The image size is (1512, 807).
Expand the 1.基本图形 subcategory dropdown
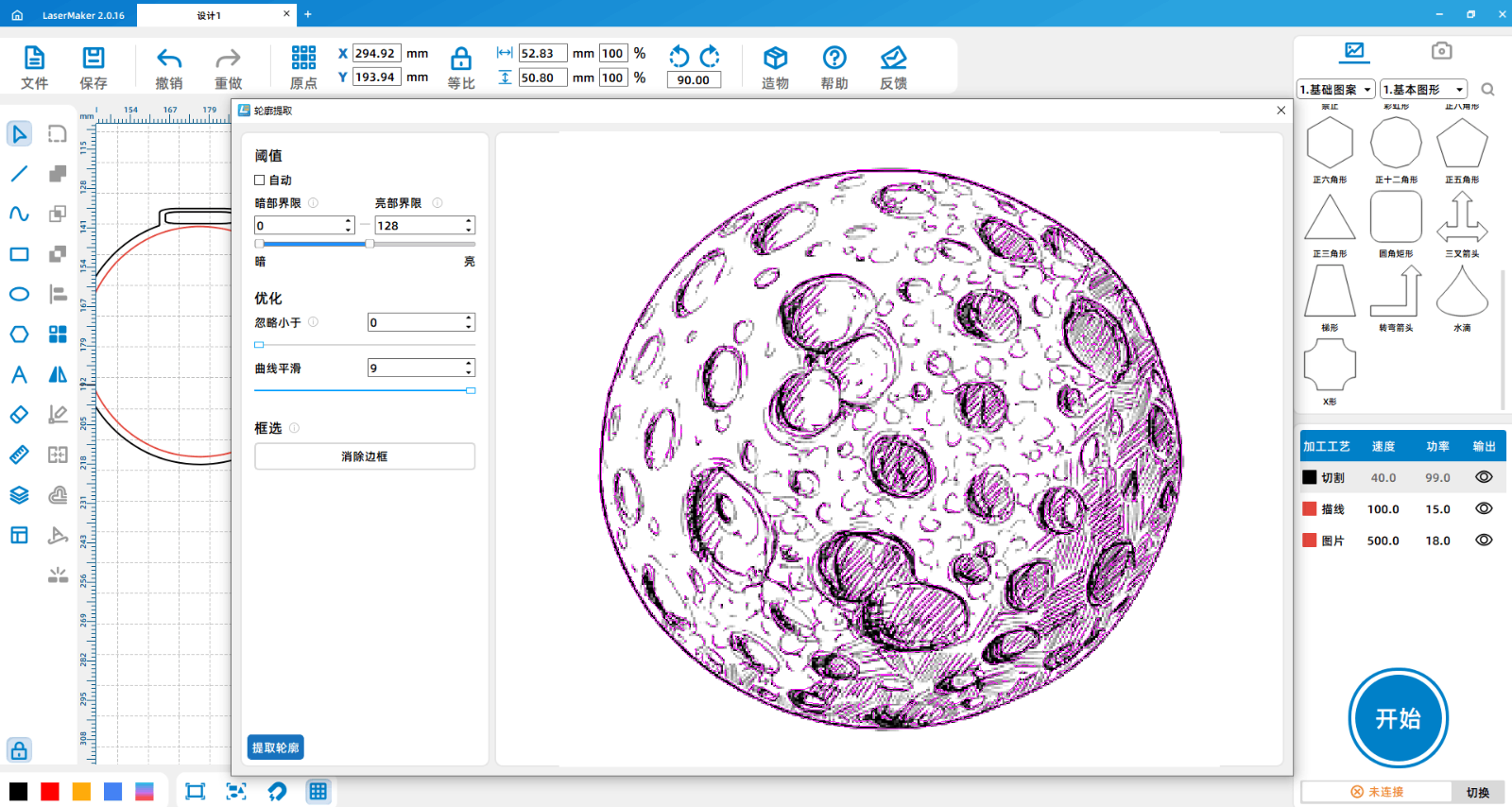pos(1423,90)
